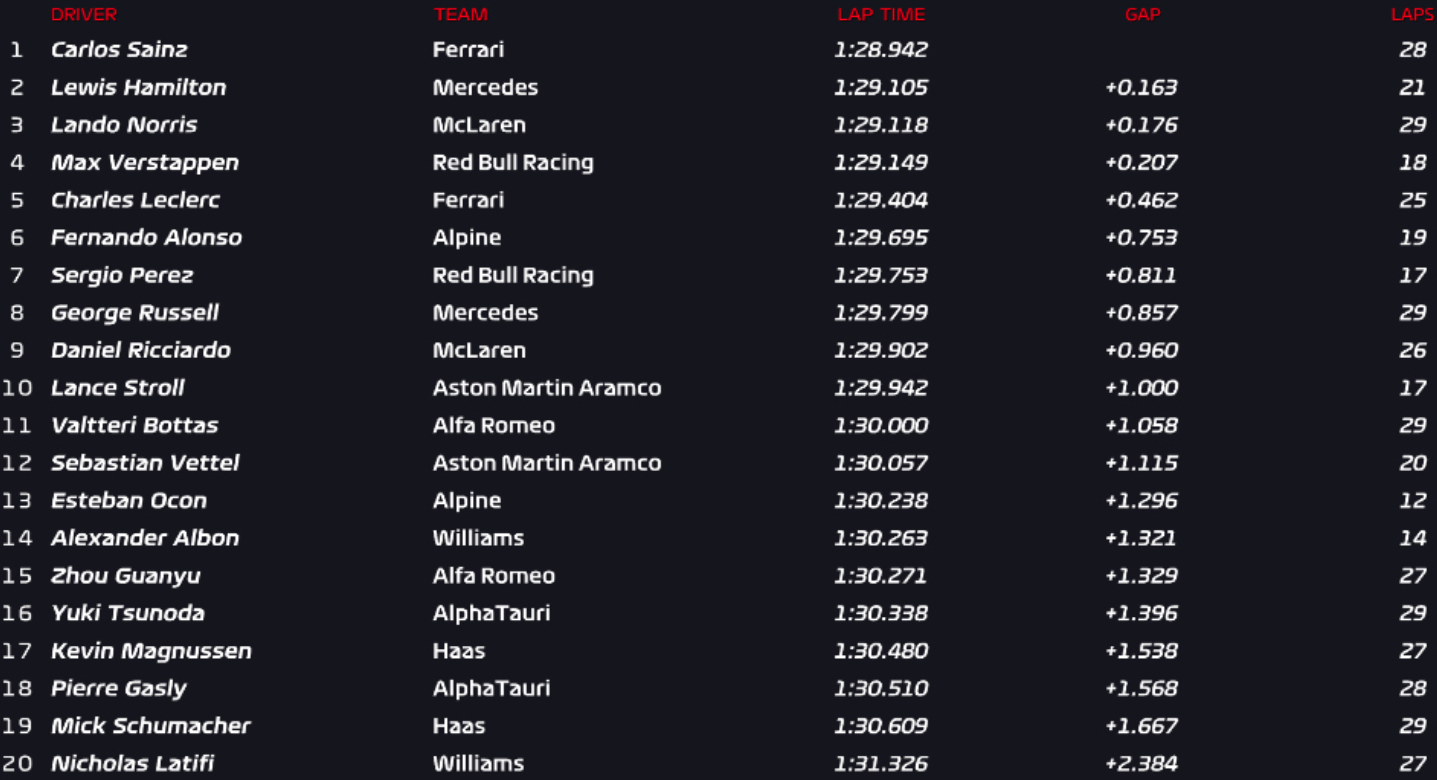Select the LAPS column header
Image resolution: width=1437 pixels, height=780 pixels.
[x=1413, y=14]
